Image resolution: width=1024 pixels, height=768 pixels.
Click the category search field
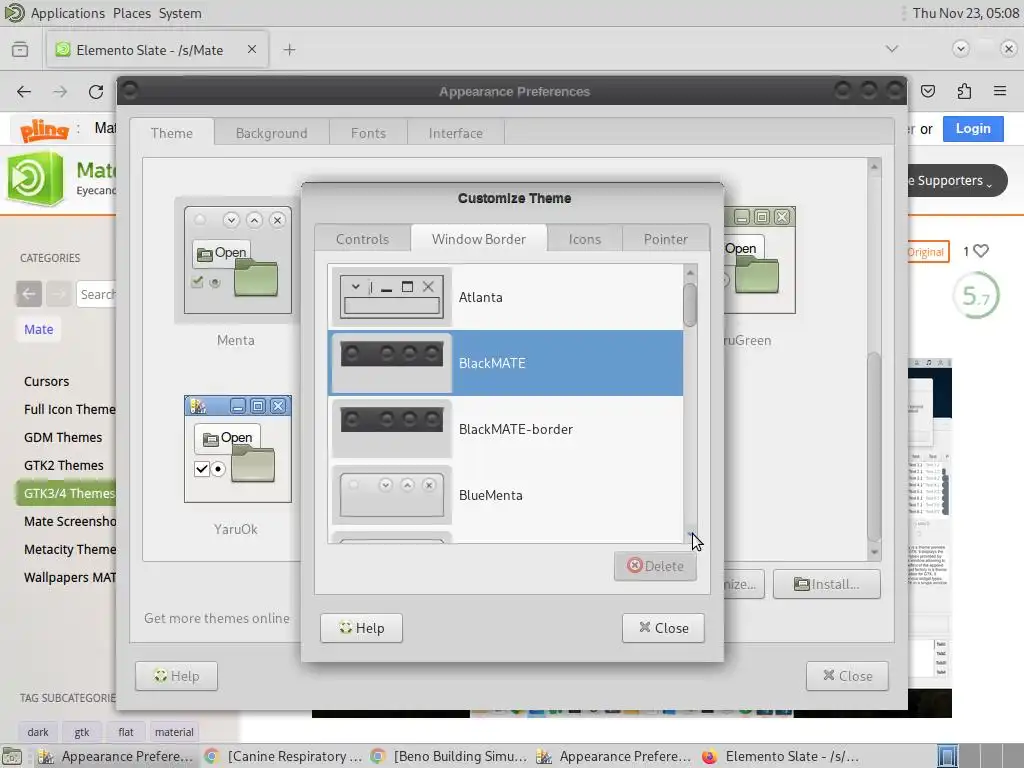pos(97,295)
